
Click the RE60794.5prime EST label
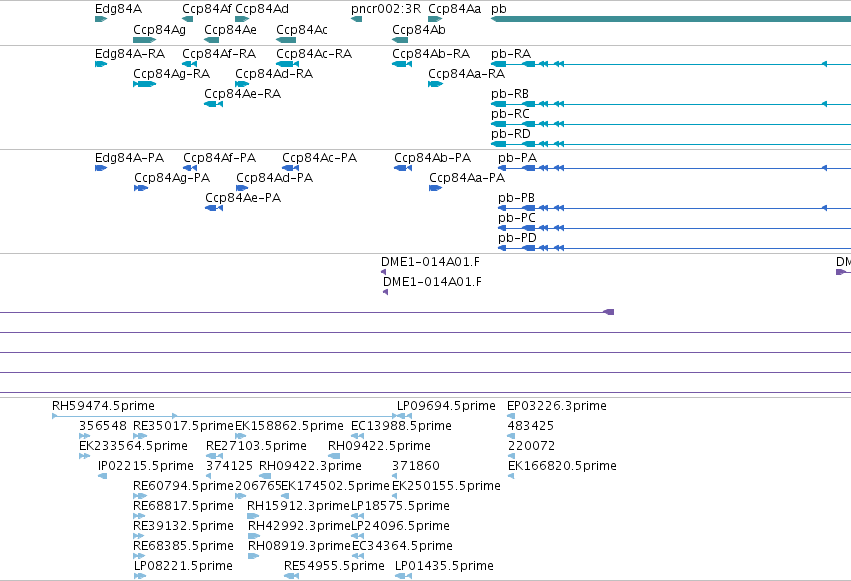[x=183, y=486]
